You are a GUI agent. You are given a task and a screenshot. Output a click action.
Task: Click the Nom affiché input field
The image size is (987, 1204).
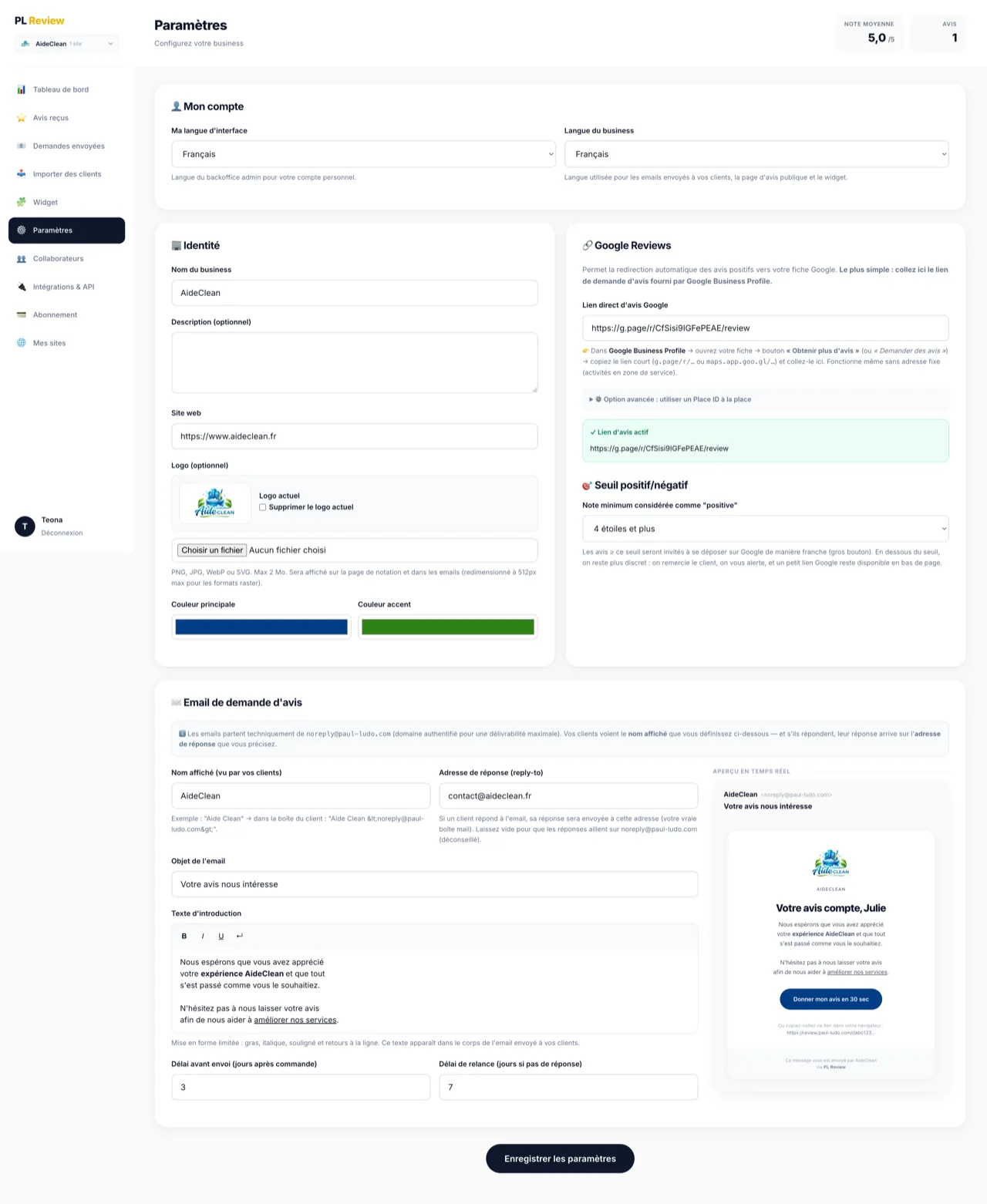[301, 796]
